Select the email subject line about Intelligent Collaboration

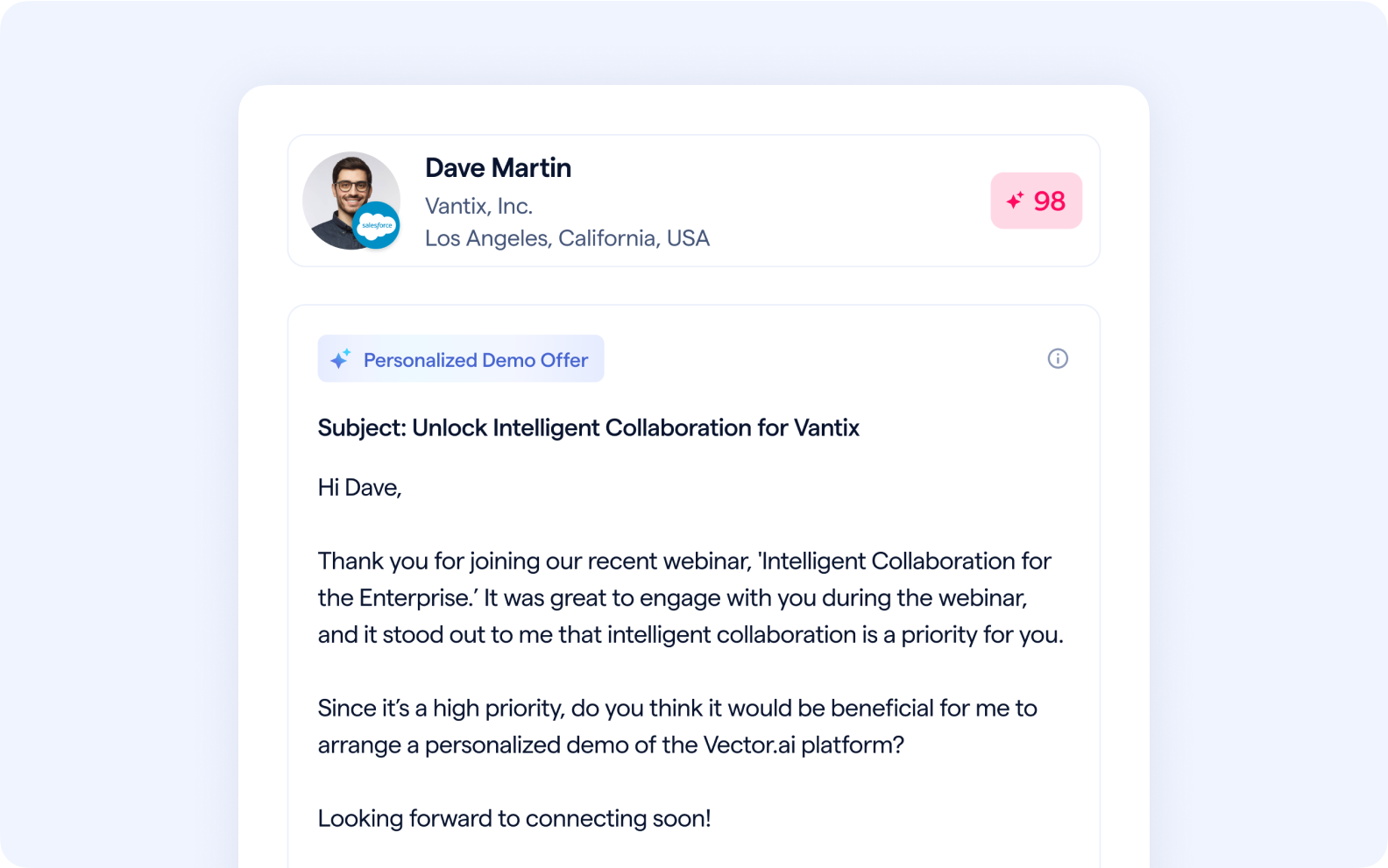click(588, 427)
